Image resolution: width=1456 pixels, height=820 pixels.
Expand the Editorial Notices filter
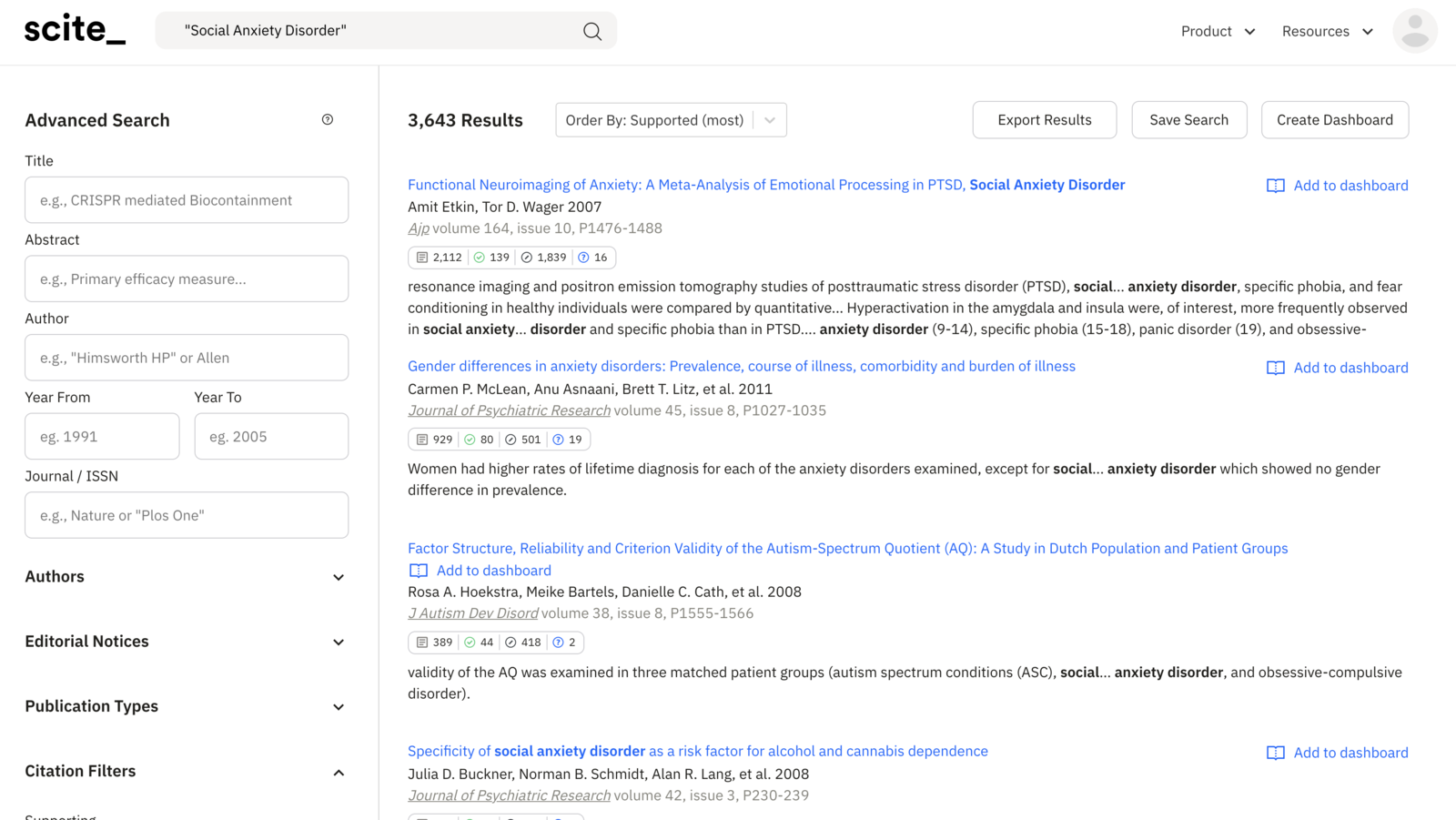339,642
